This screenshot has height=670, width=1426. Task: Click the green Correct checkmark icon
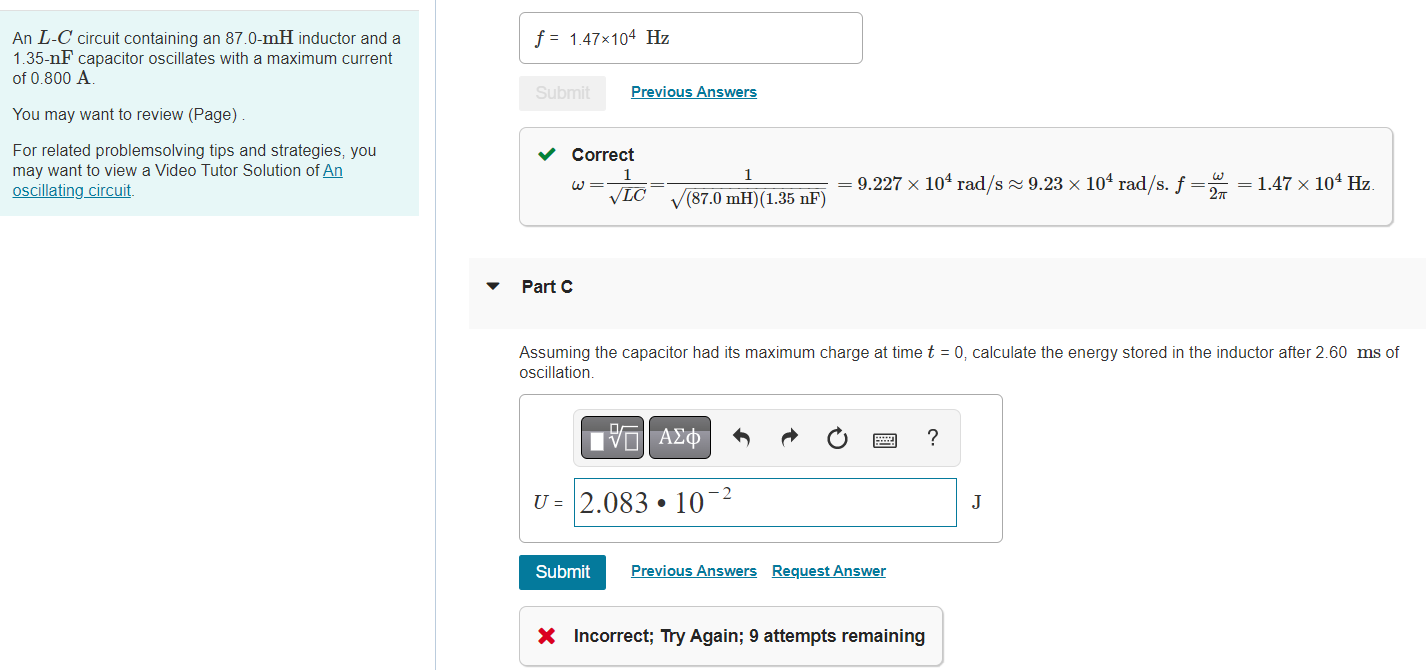pos(546,155)
